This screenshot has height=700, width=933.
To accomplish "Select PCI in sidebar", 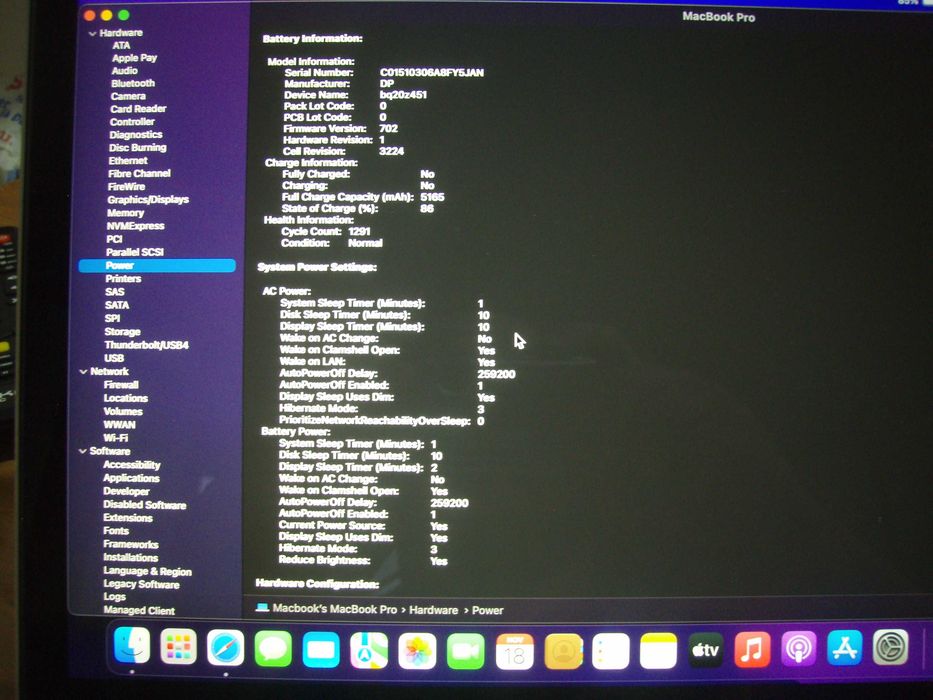I will (x=114, y=239).
